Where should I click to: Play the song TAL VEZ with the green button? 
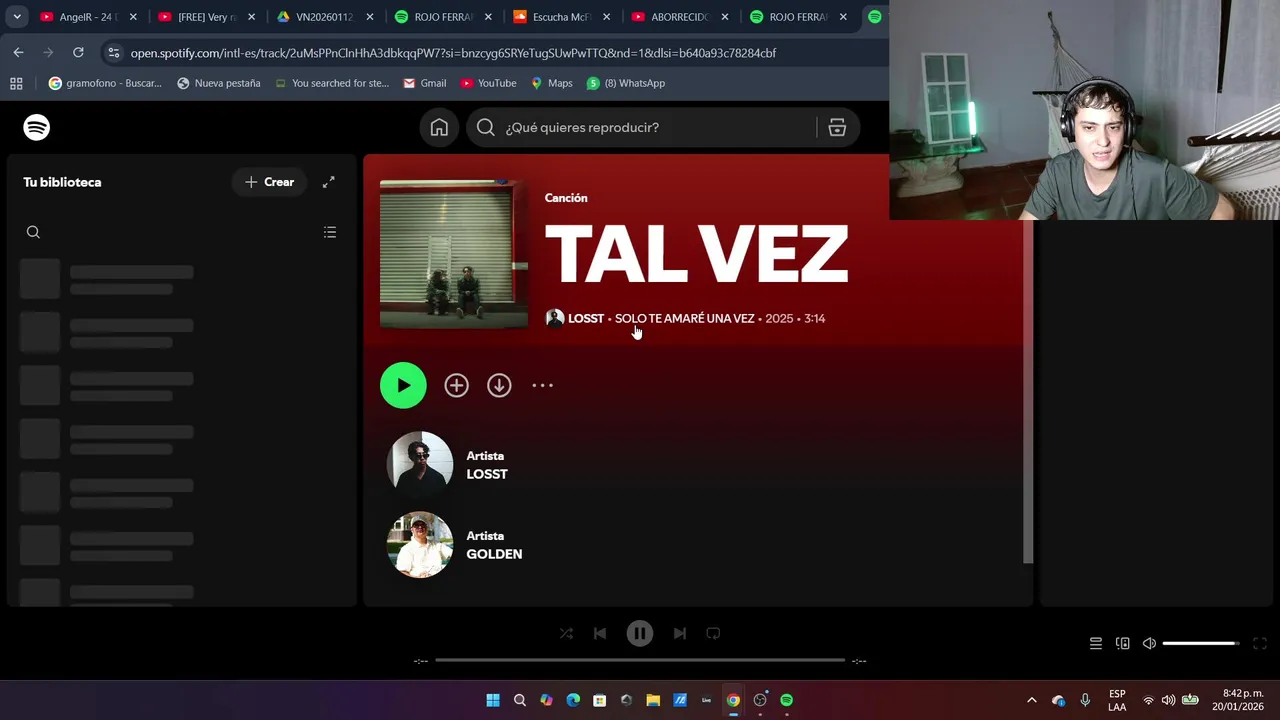tap(403, 385)
